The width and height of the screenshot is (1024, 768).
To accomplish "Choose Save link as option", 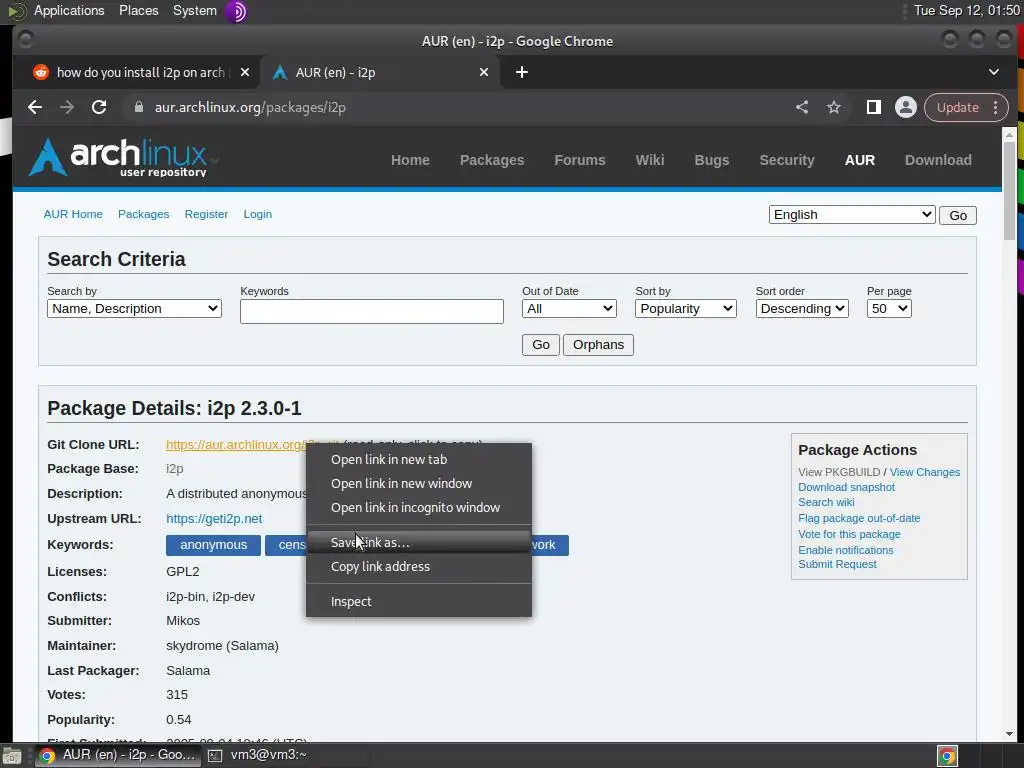I will pyautogui.click(x=419, y=543).
